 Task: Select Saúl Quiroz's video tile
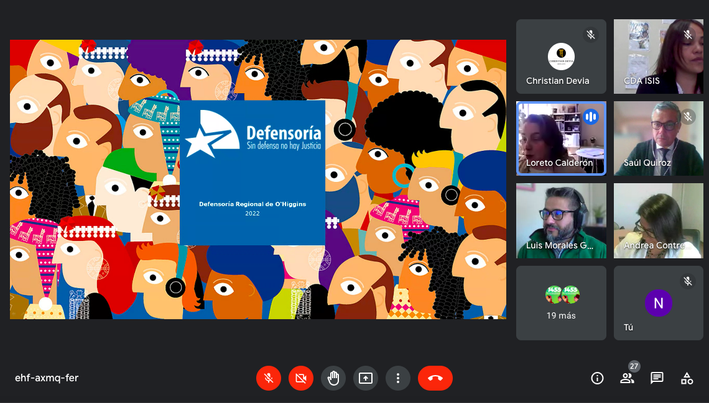coord(658,138)
